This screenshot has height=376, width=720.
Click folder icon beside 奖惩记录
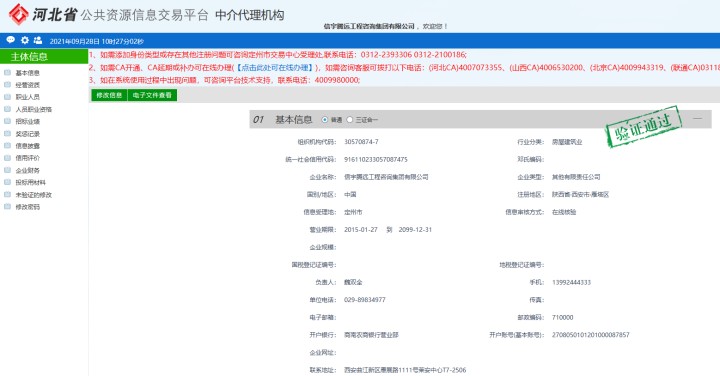click(x=7, y=134)
